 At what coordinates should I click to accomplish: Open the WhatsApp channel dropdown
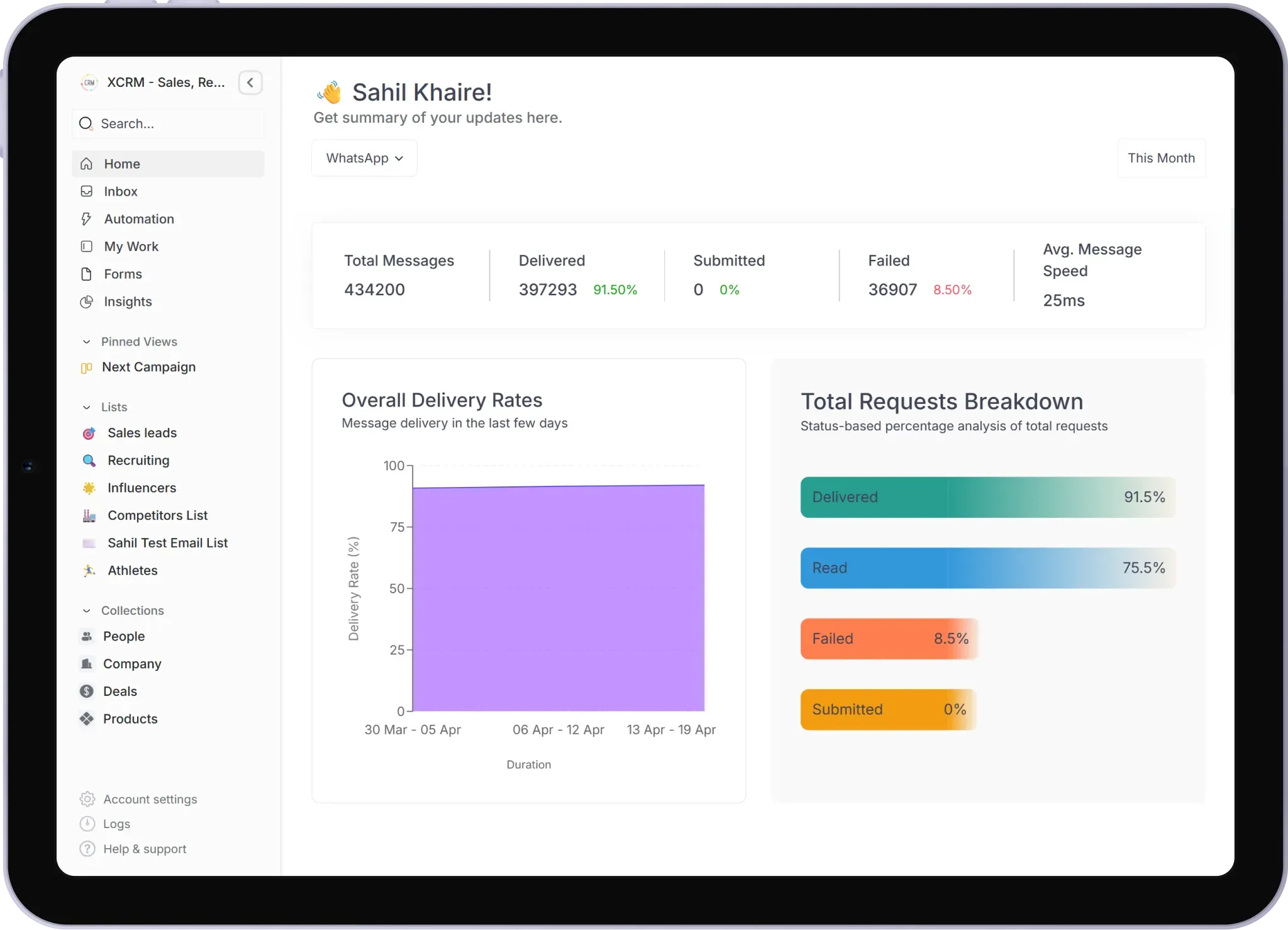(364, 158)
